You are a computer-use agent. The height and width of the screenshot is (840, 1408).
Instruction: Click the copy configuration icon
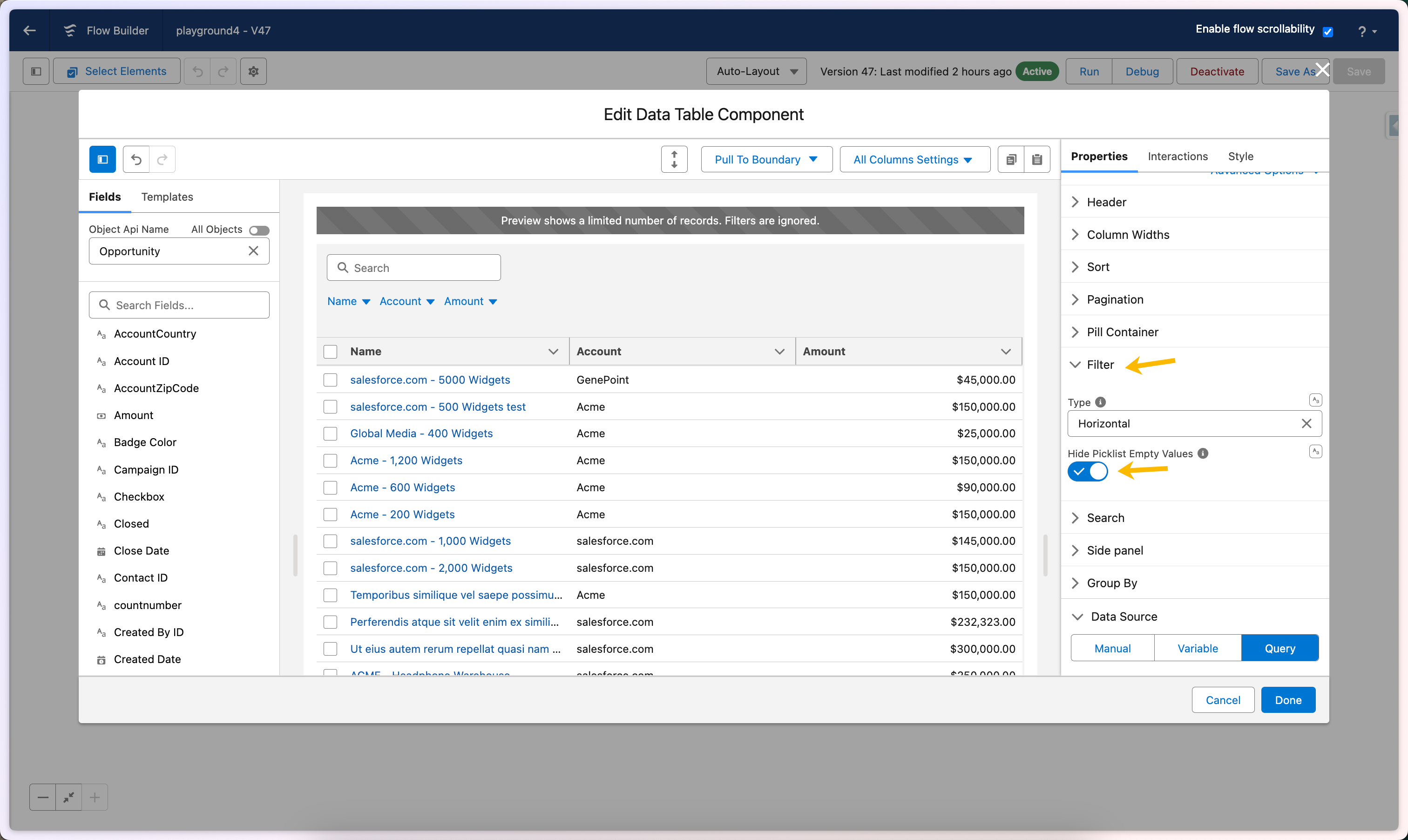tap(1011, 160)
